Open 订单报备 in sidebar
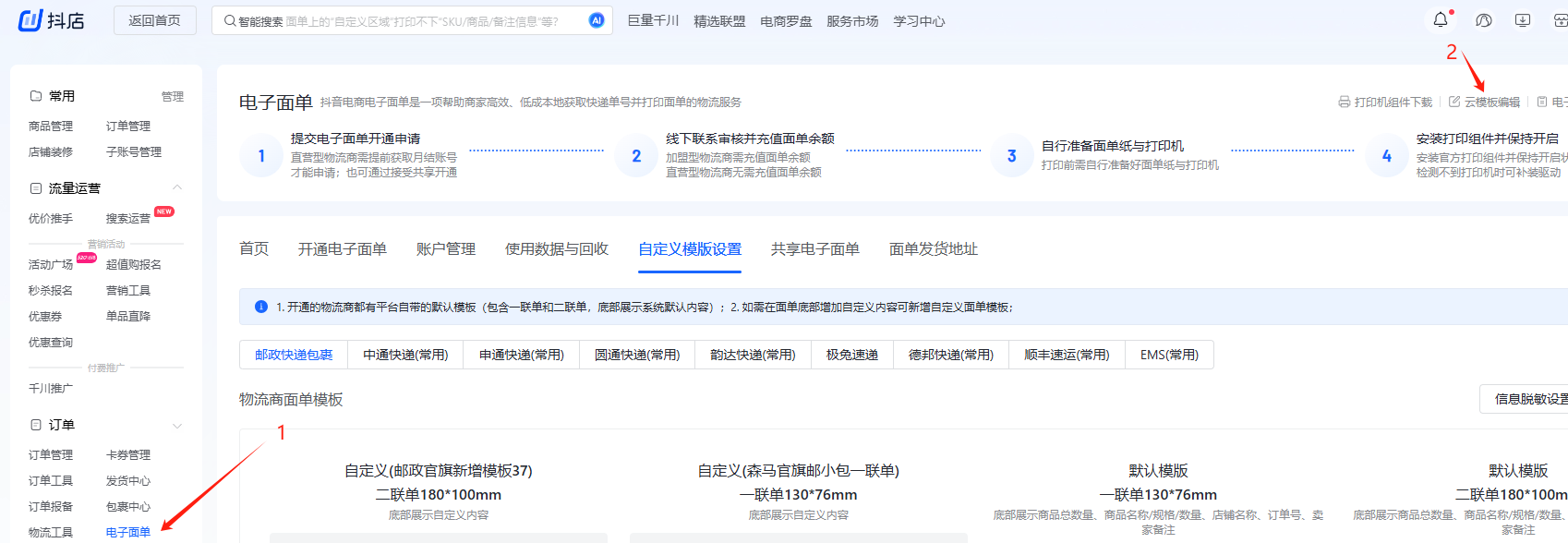Viewport: 1568px width, 543px height. pos(51,506)
